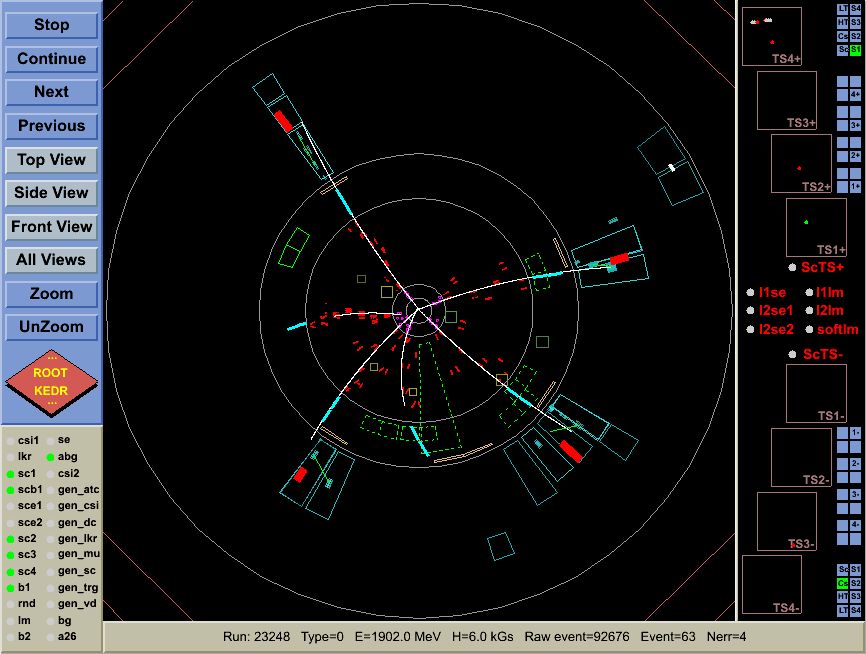Toggle the abg option off

pyautogui.click(x=50, y=456)
